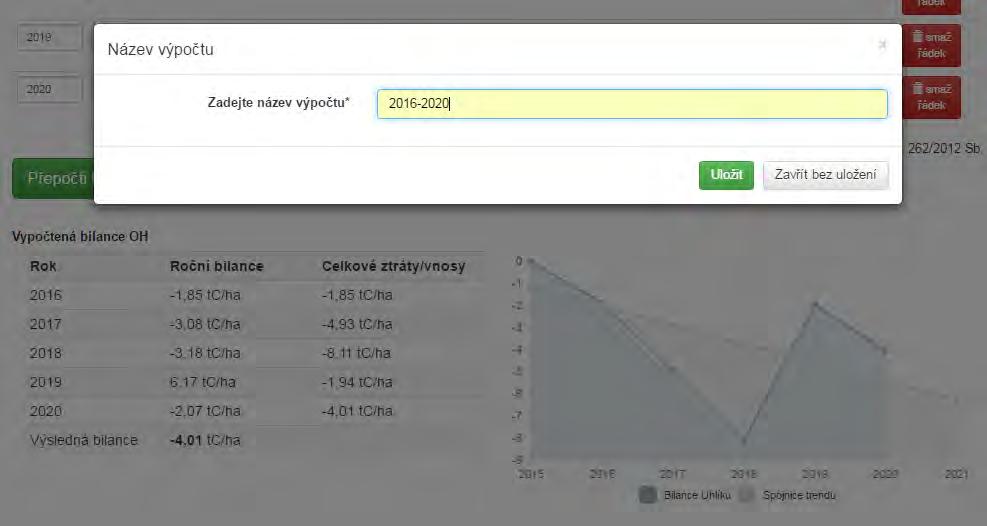Click the smaž řádek button for 2020 row
The height and width of the screenshot is (526, 987).
coord(931,97)
